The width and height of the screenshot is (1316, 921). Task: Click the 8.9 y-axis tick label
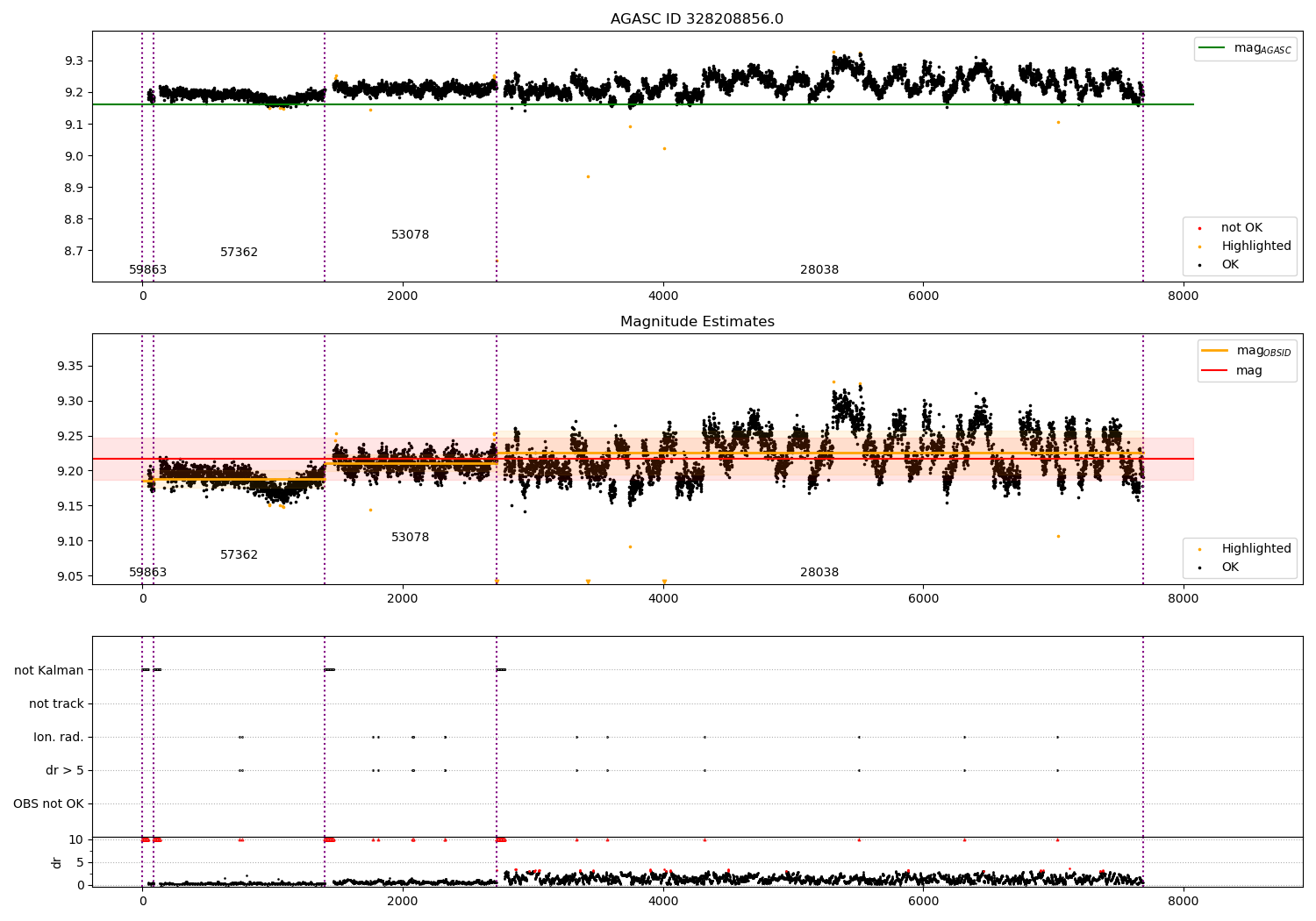[74, 189]
